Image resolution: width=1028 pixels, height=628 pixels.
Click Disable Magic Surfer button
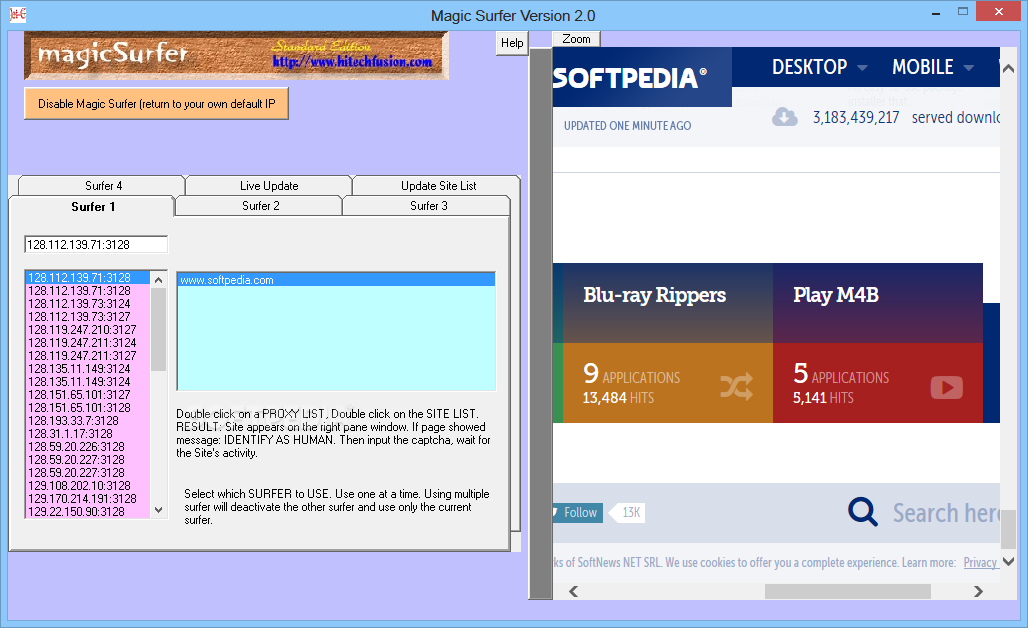156,104
